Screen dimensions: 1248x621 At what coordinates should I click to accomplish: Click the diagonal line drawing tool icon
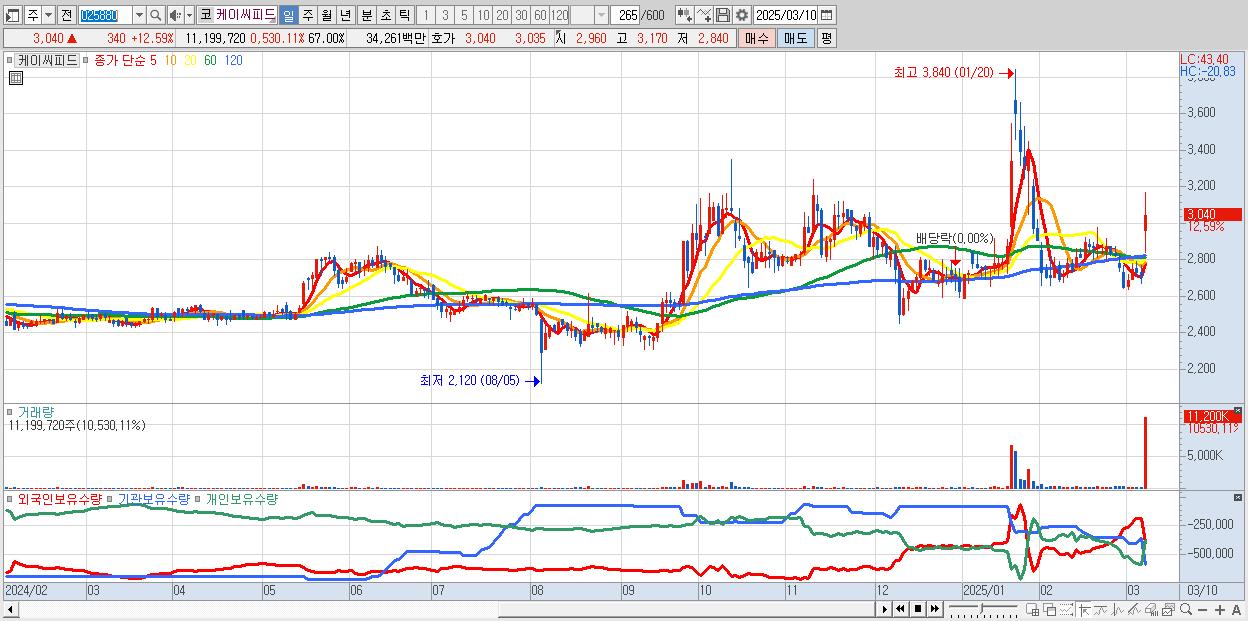click(1134, 610)
